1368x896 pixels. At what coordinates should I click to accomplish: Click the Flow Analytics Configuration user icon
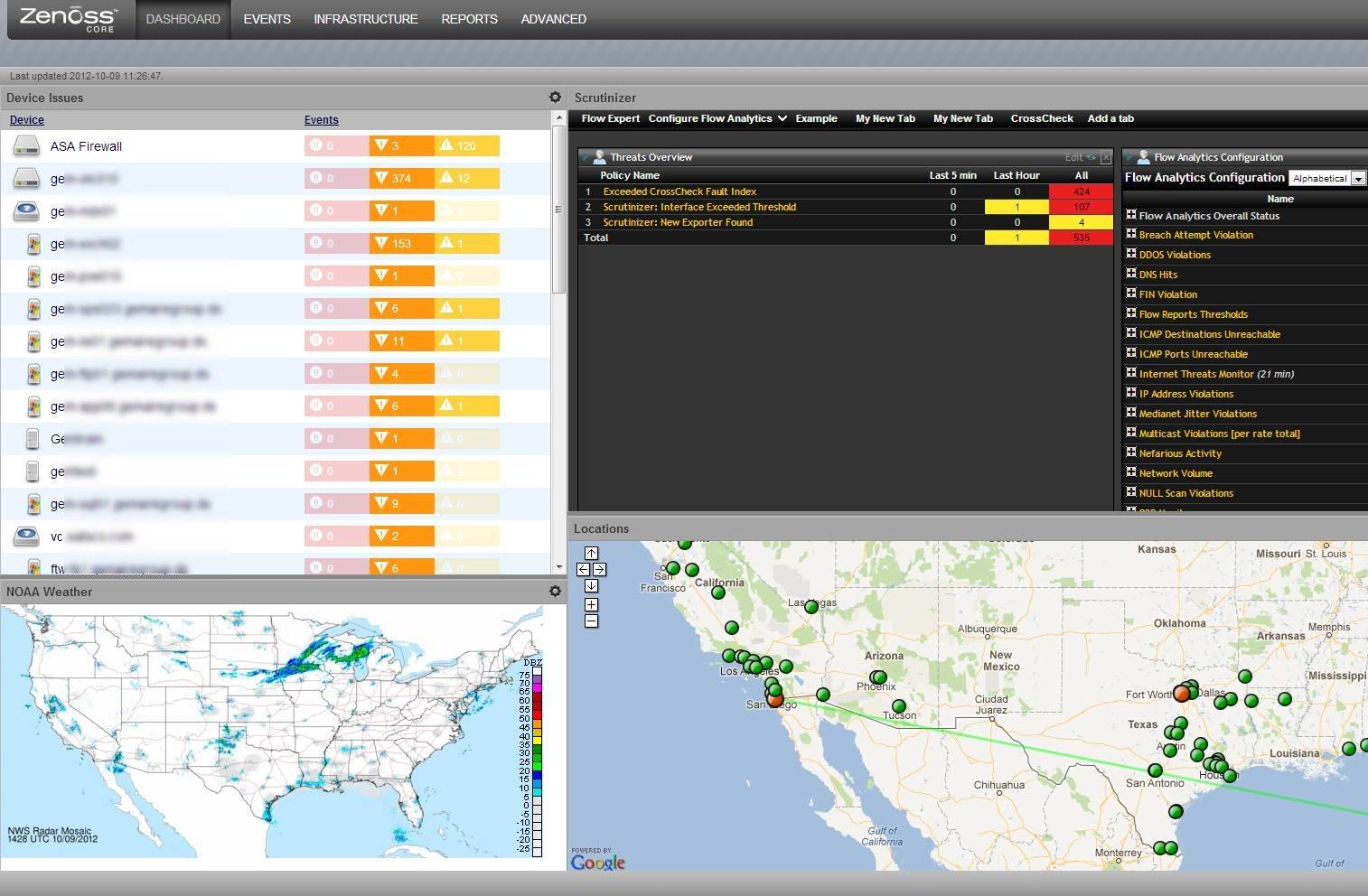click(1143, 157)
